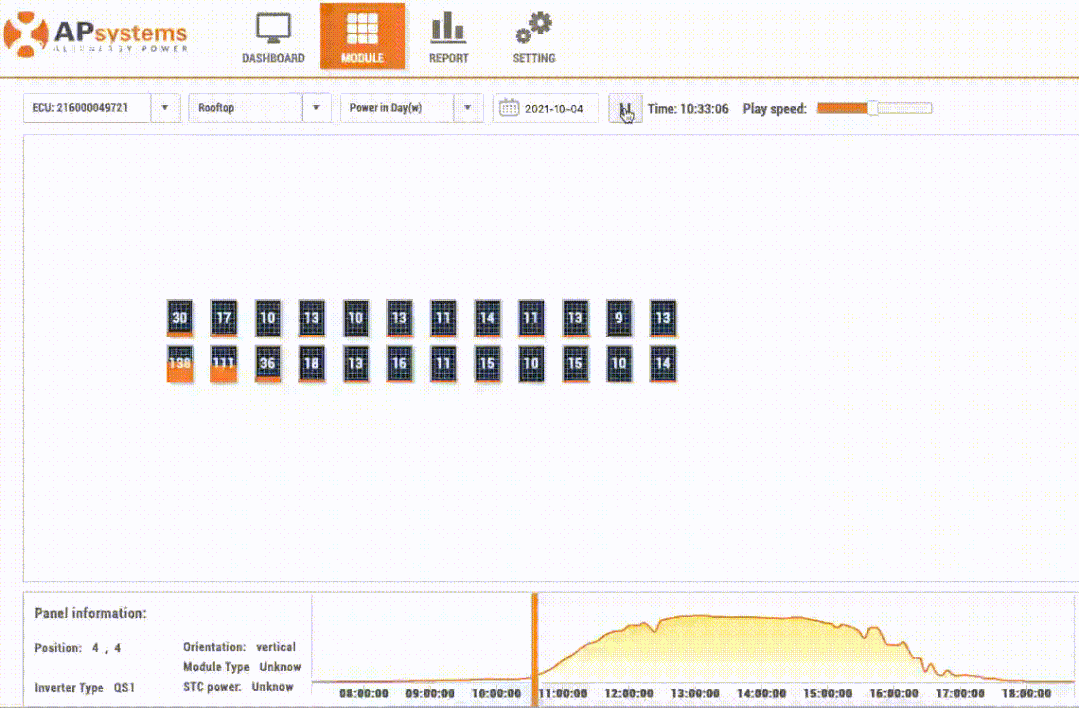Screen dimensions: 1079x708
Task: Click the Play speed slider handle
Action: pyautogui.click(x=872, y=108)
